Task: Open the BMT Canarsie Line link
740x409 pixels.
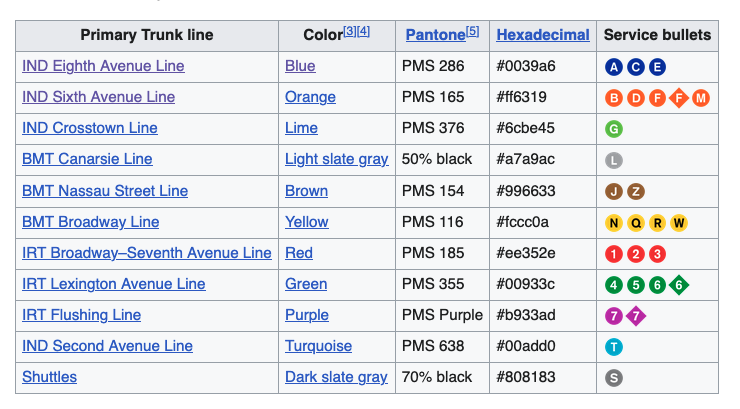Action: pos(87,159)
